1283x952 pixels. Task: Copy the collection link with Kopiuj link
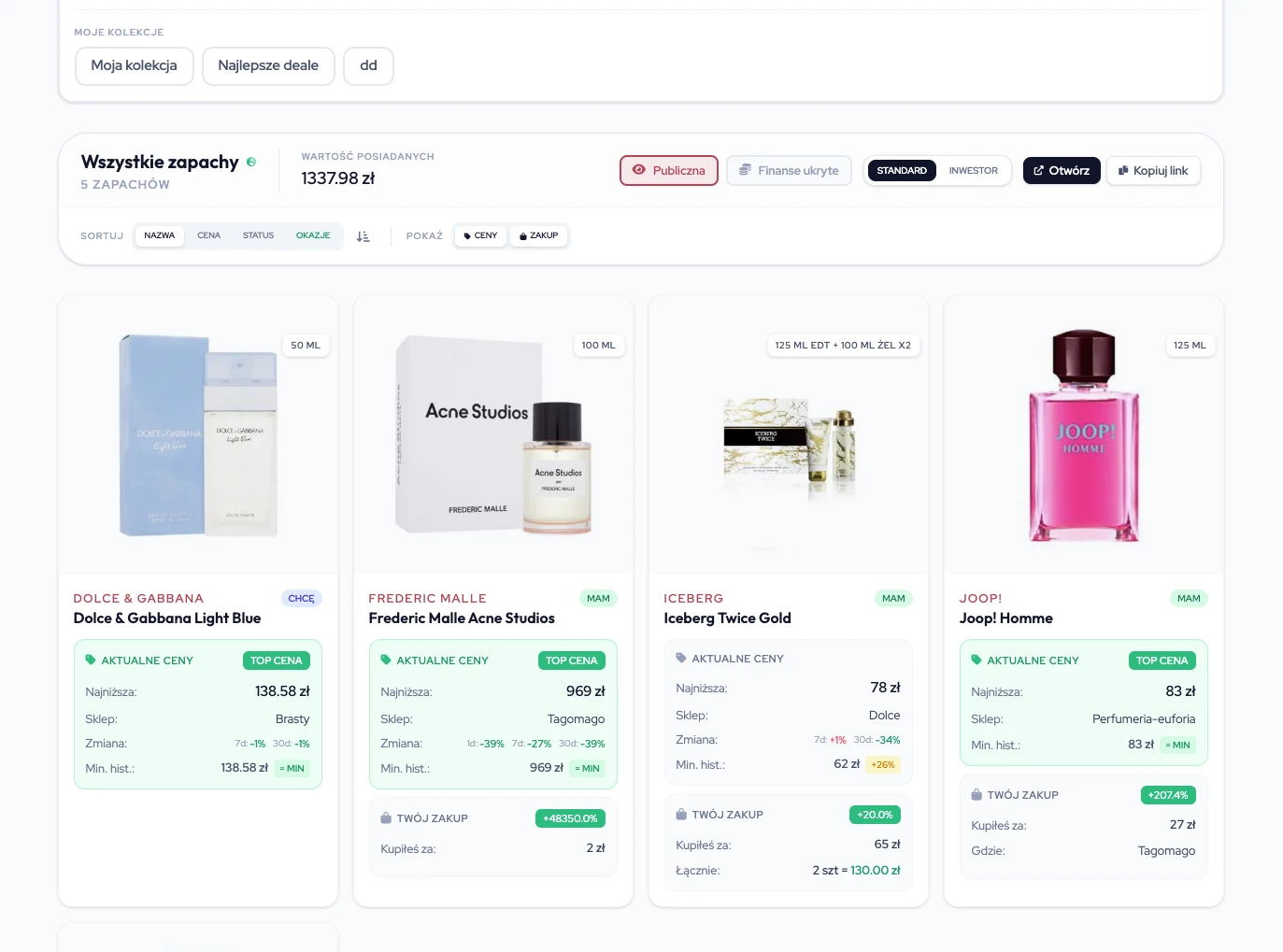[x=1153, y=170]
